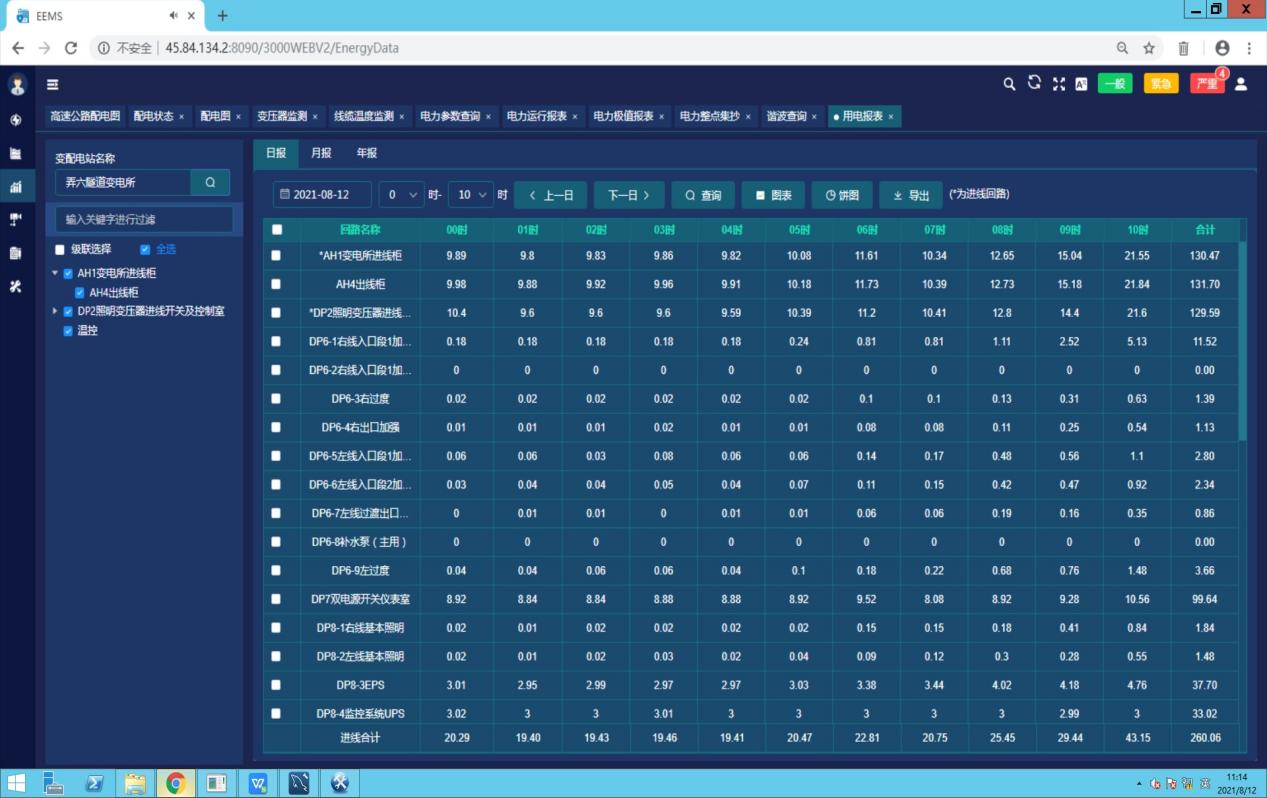This screenshot has height=798, width=1267.
Task: Click the lightning bolt sidebar icon
Action: 16,120
